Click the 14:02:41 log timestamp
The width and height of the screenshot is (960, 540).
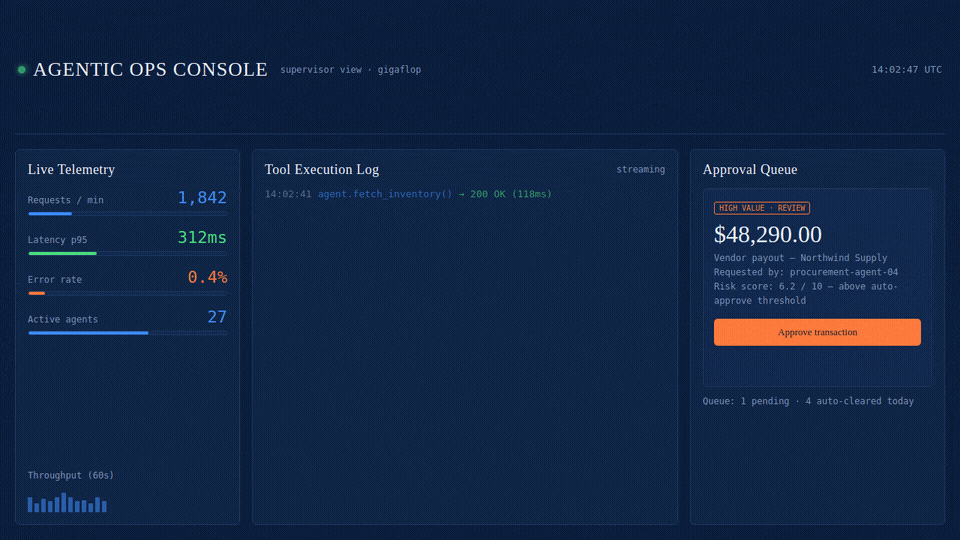point(288,194)
